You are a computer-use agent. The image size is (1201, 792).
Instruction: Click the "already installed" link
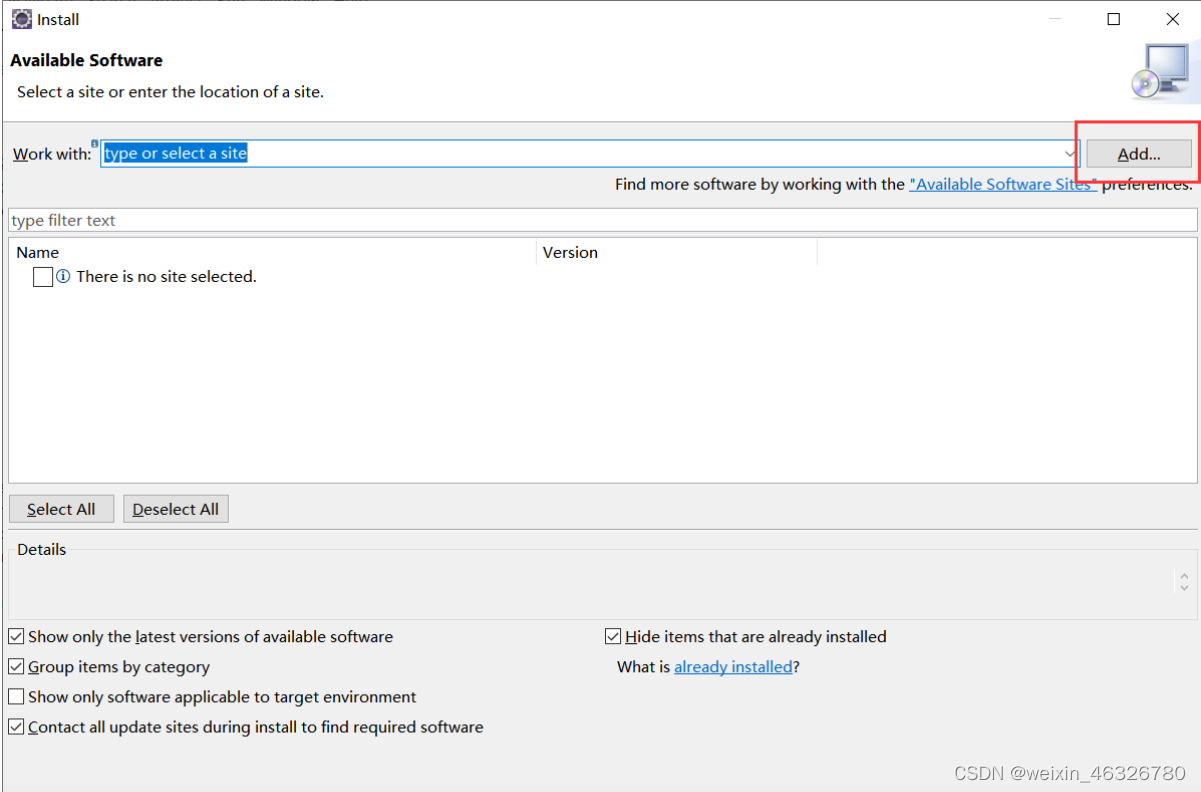pos(733,666)
